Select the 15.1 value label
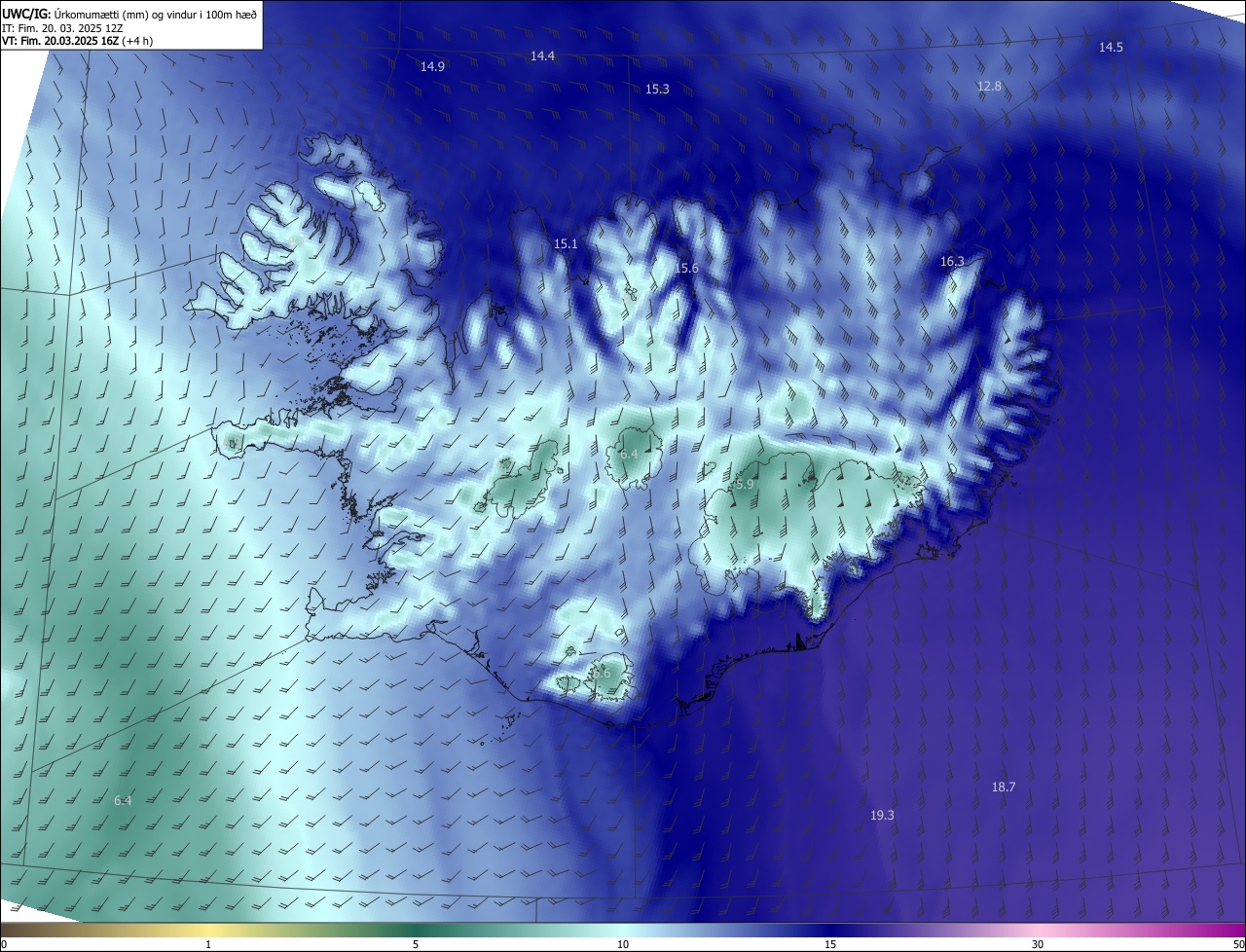This screenshot has width=1246, height=952. (x=566, y=244)
